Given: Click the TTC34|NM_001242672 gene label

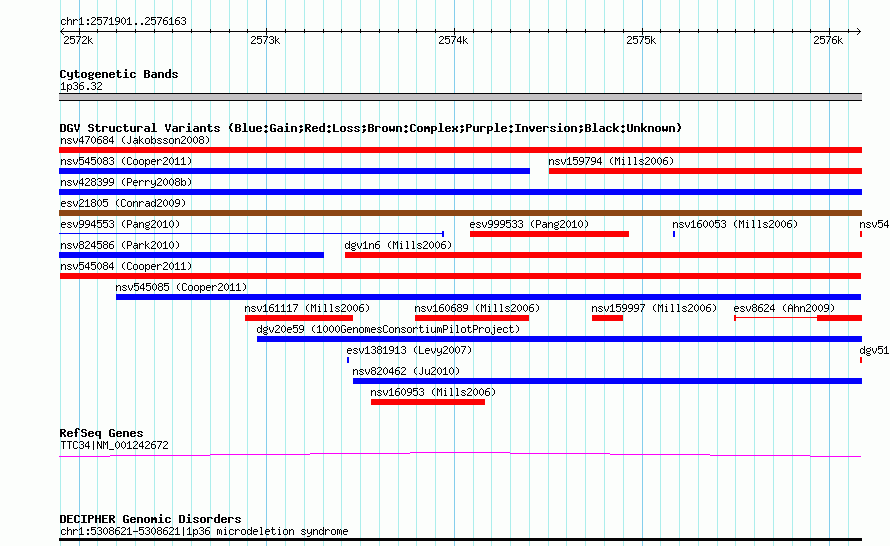Looking at the screenshot, I should click(114, 446).
